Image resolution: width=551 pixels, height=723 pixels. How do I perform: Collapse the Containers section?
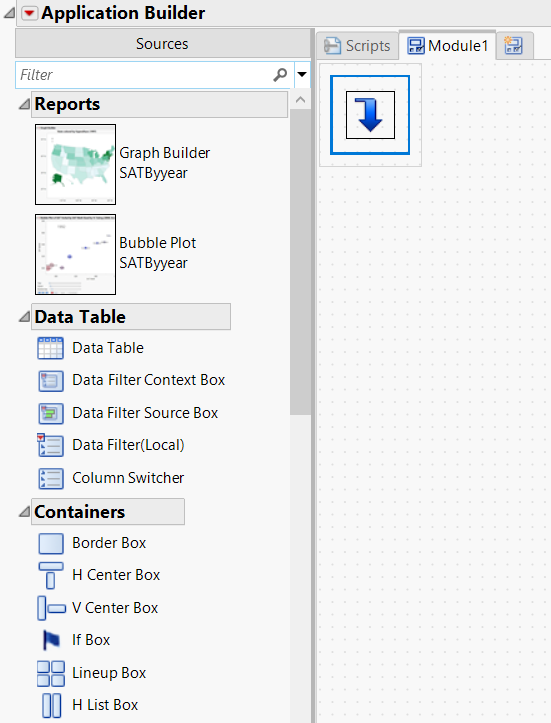[24, 512]
